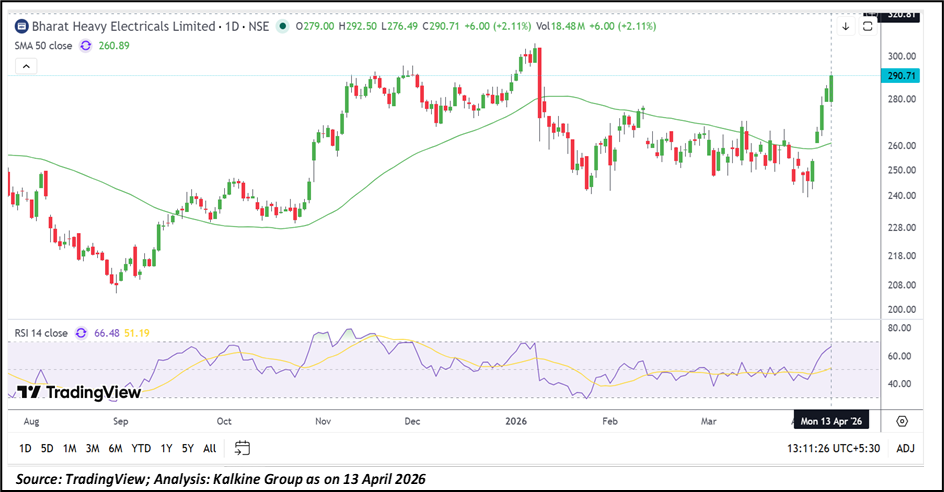The width and height of the screenshot is (944, 492).
Task: Click the maximize chart pane icon
Action: click(867, 26)
